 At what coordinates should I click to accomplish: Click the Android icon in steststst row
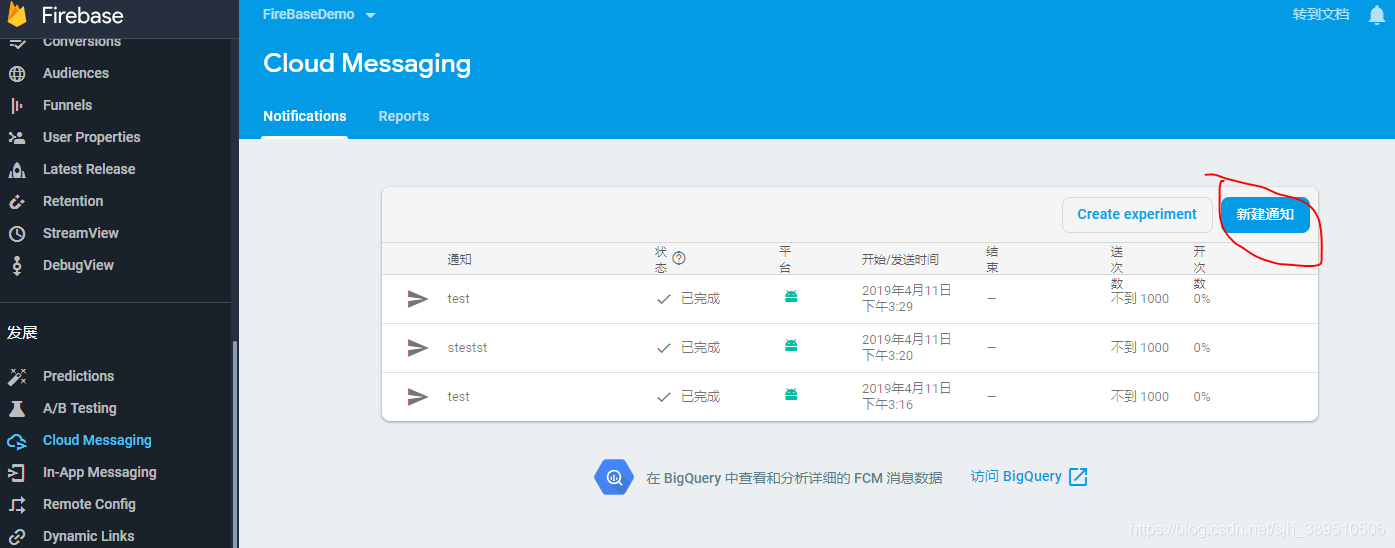point(791,346)
